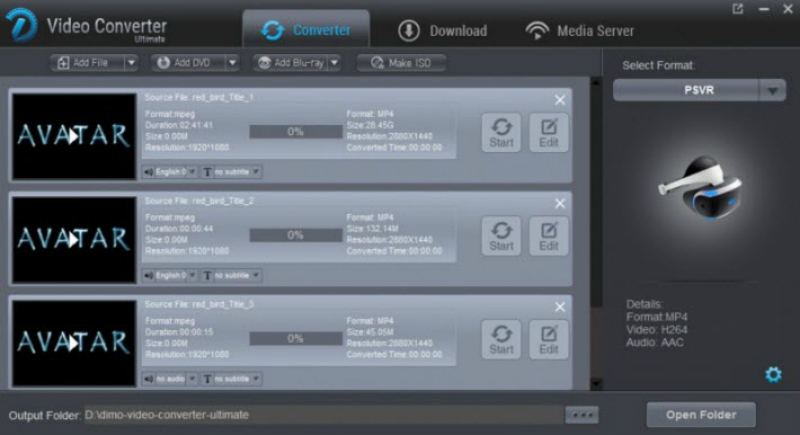Screen dimensions: 800x435
Task: Click the 'Video: H264' details text
Action: [x=657, y=330]
